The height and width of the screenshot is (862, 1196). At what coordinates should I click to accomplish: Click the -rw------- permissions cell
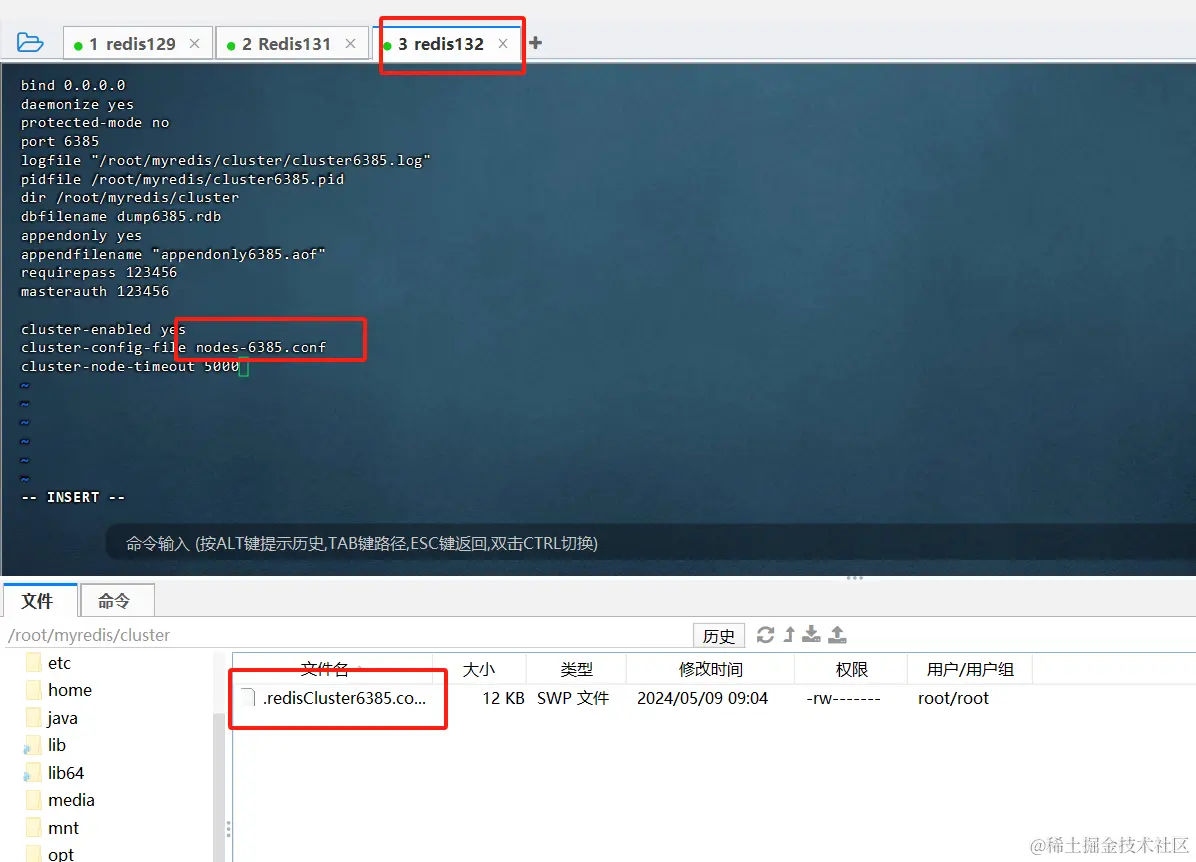[x=843, y=698]
